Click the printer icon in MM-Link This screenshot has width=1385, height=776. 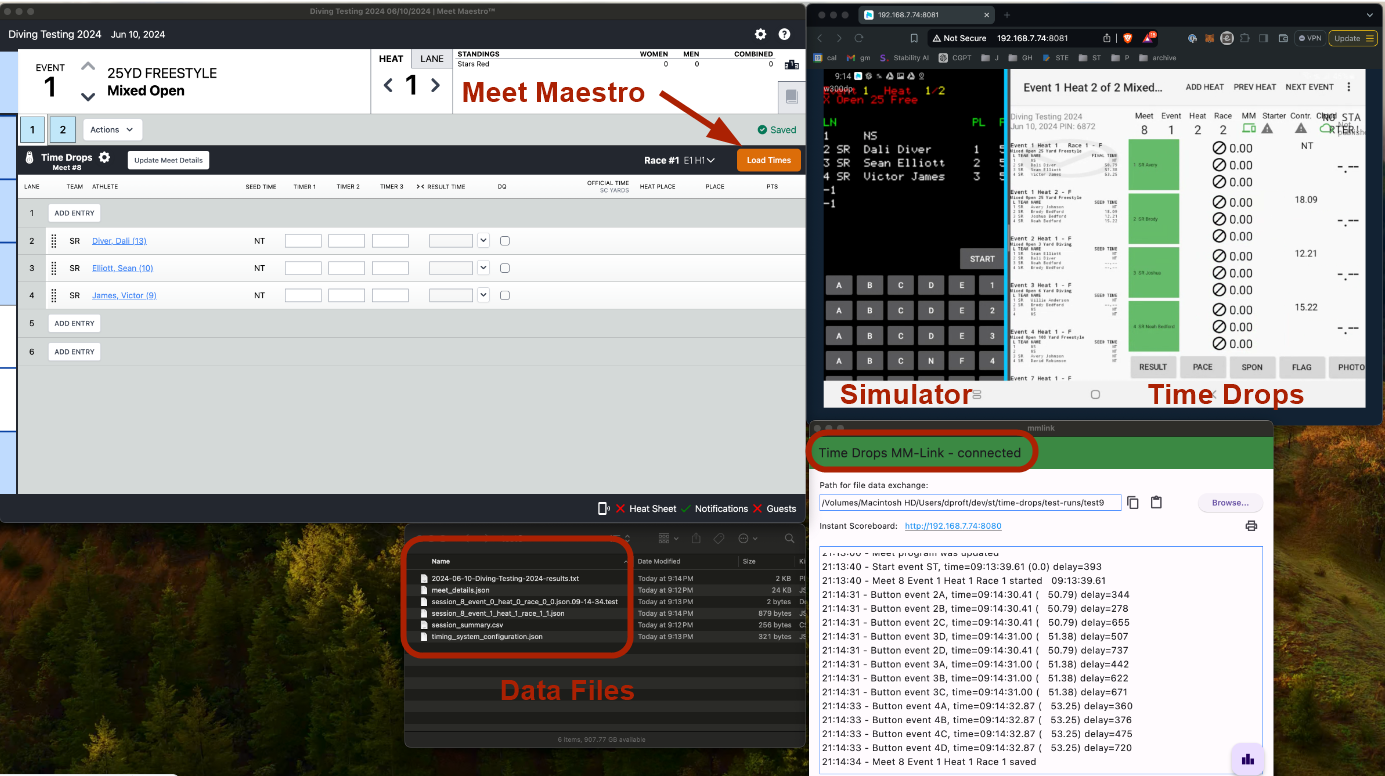pyautogui.click(x=1250, y=526)
